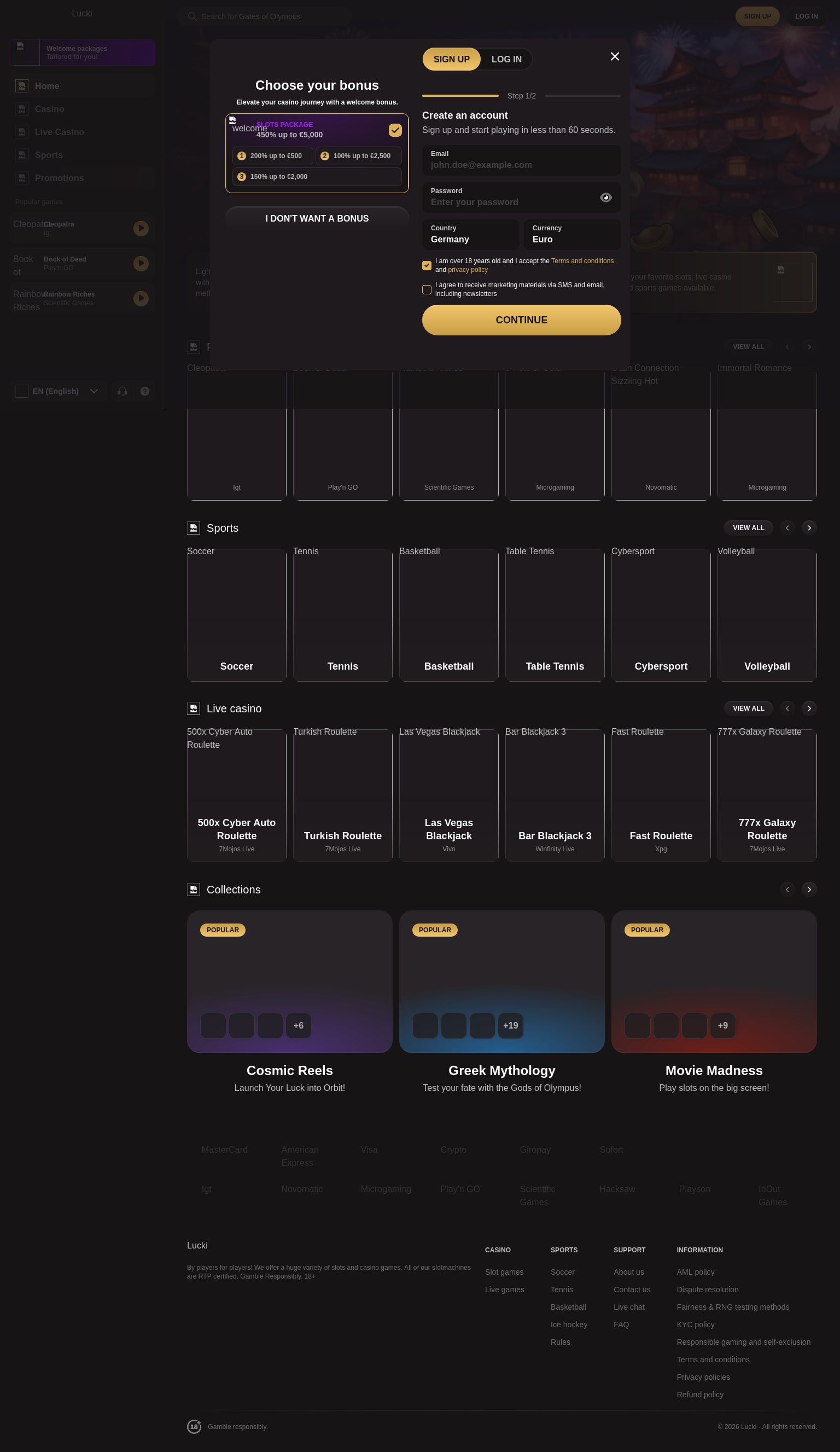Switch to the LOG IN tab
Image resolution: width=840 pixels, height=1452 pixels.
coord(506,59)
